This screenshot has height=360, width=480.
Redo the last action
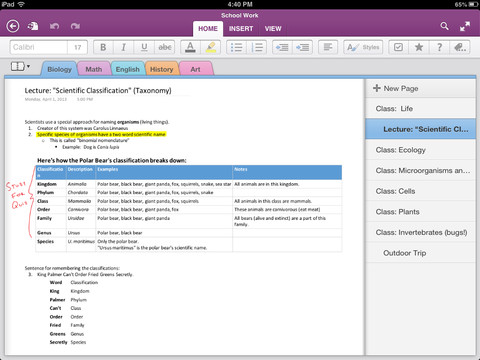point(75,26)
